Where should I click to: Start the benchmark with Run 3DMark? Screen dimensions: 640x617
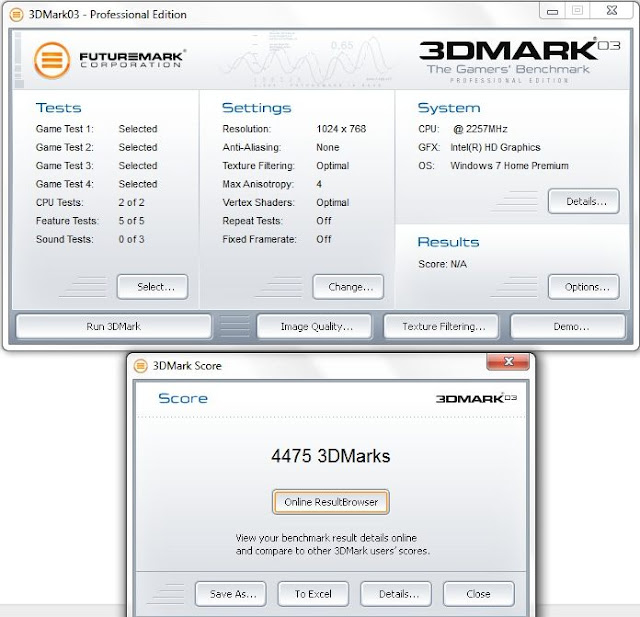coord(113,326)
